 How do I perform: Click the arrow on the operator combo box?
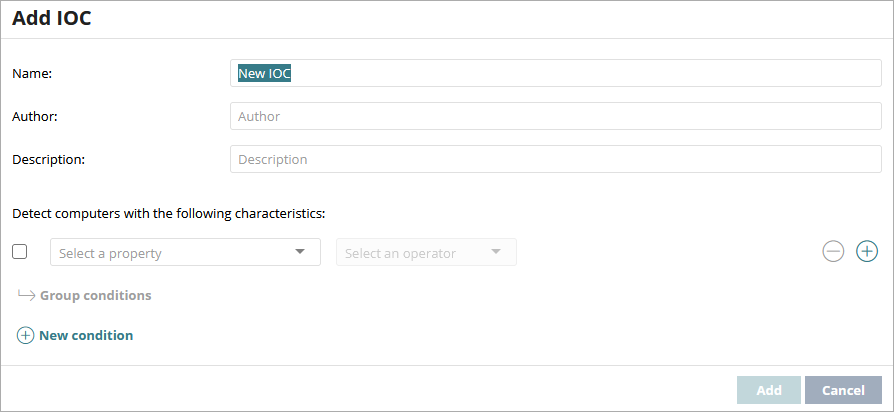(x=496, y=252)
